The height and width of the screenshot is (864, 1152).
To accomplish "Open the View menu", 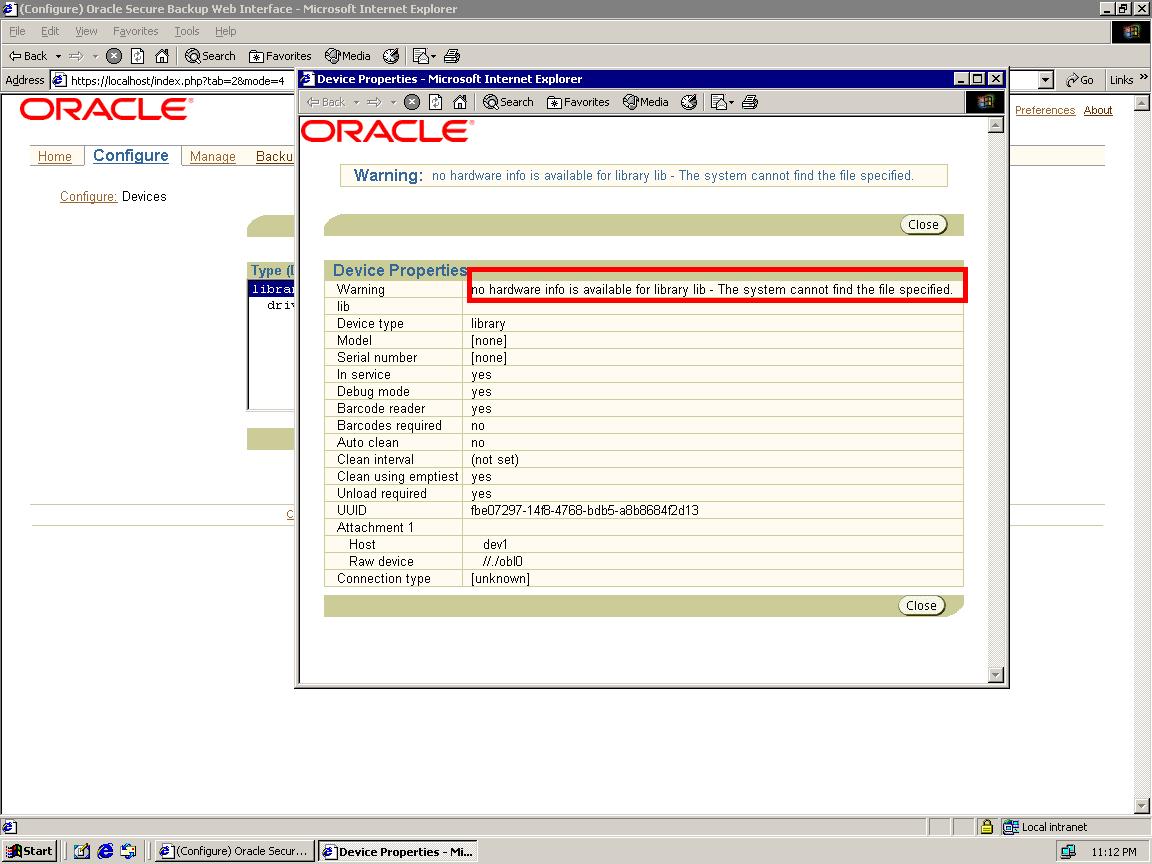I will pyautogui.click(x=86, y=31).
